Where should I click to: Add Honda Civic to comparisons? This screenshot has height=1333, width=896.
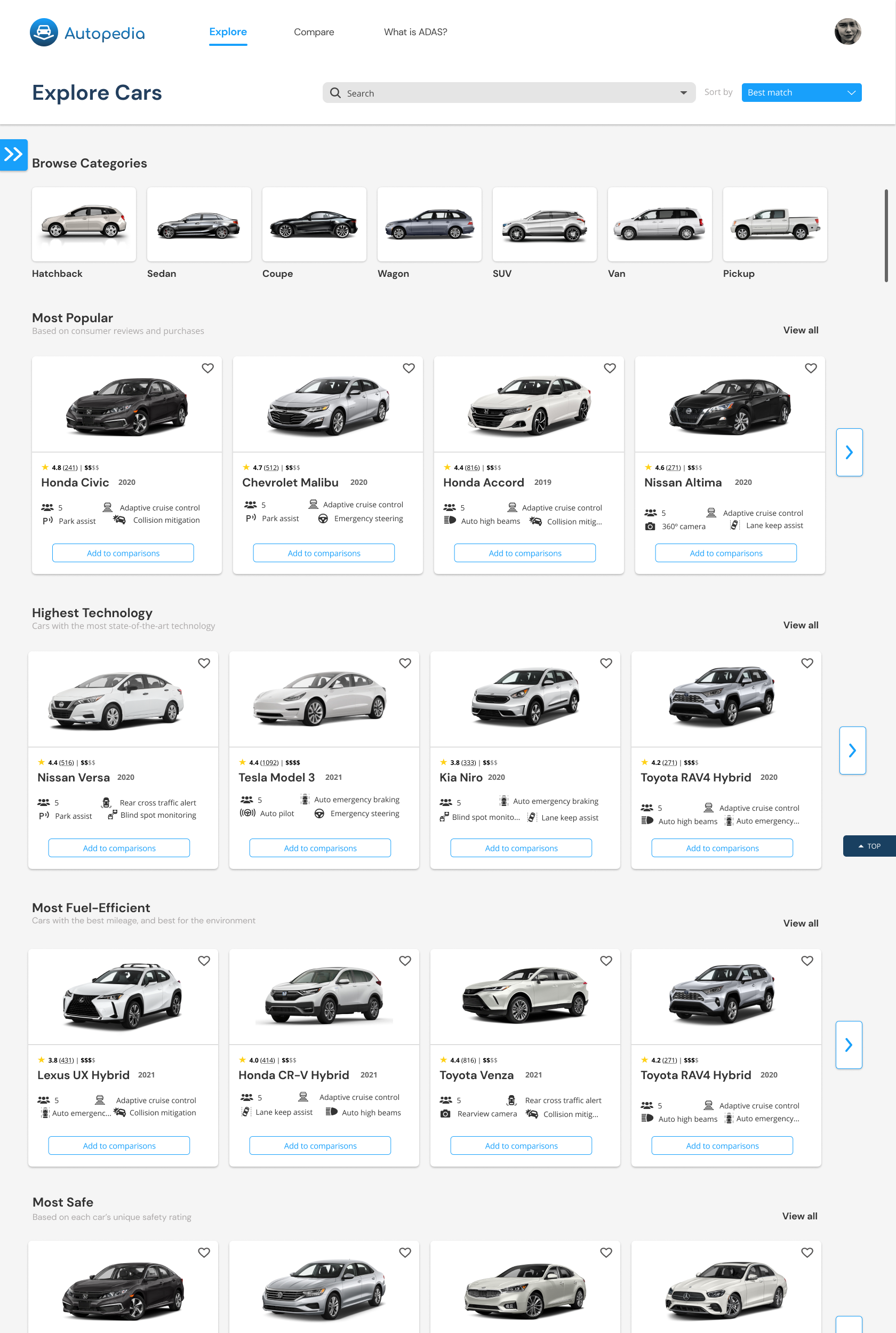[123, 553]
